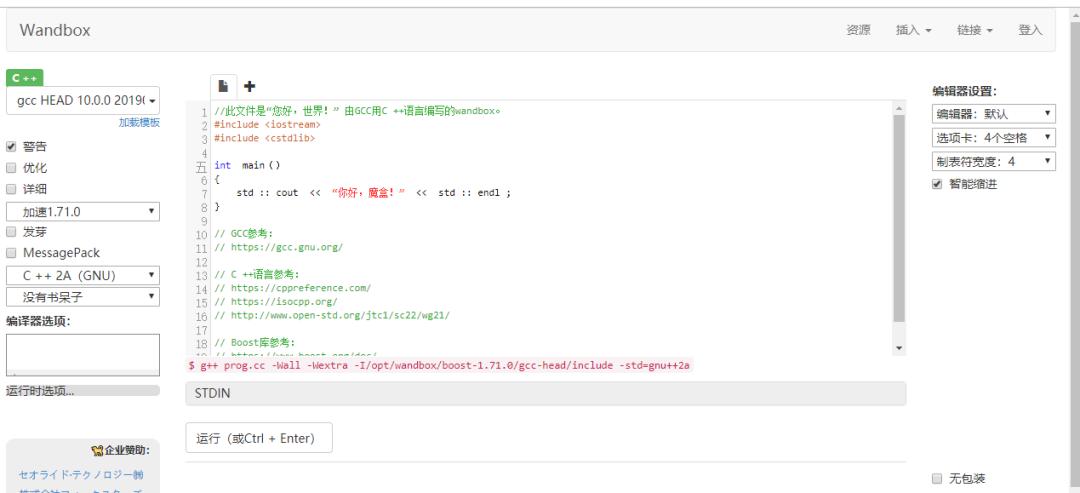
Task: Click the 加载模板 load template link
Action: 139,123
